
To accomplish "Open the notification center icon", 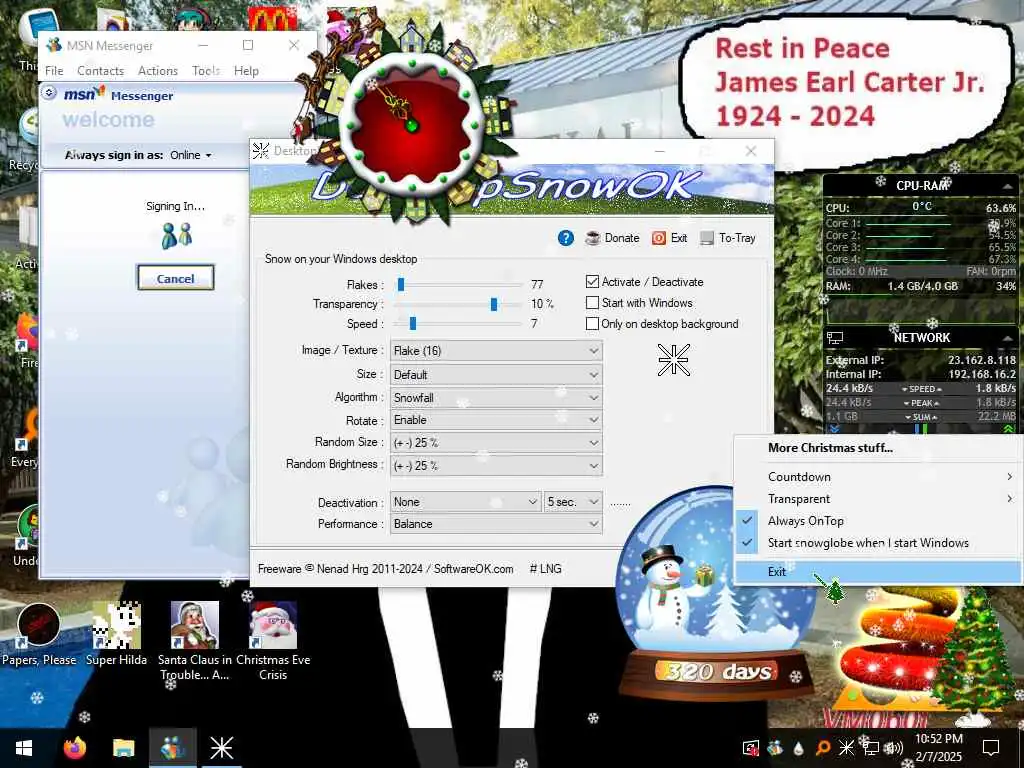I will click(991, 748).
